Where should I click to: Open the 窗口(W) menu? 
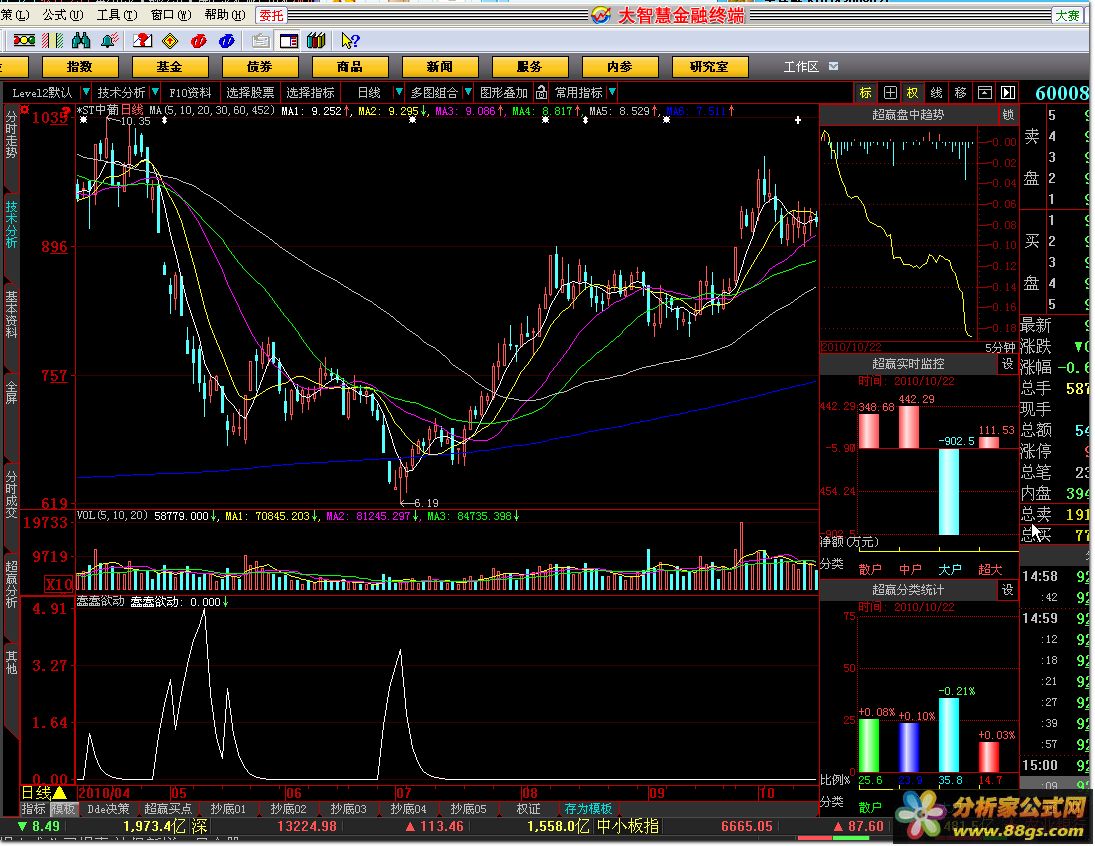click(171, 15)
